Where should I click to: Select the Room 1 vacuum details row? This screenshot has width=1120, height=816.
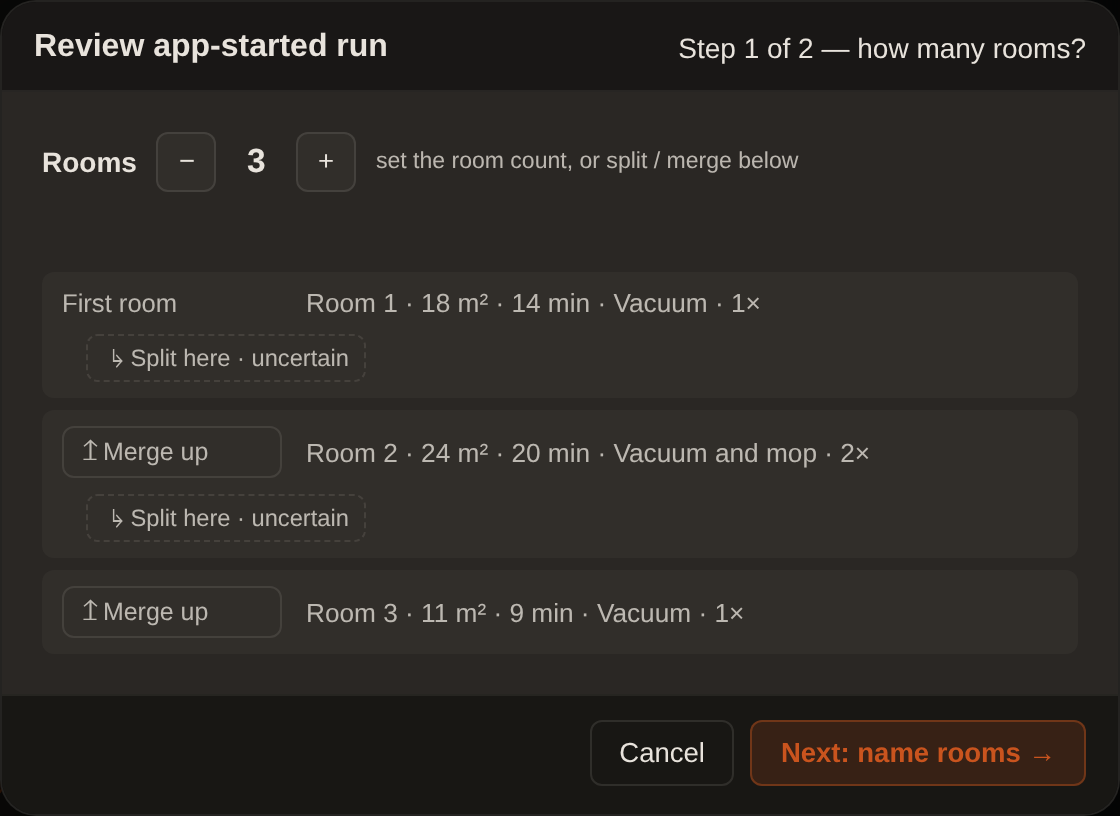tap(533, 304)
